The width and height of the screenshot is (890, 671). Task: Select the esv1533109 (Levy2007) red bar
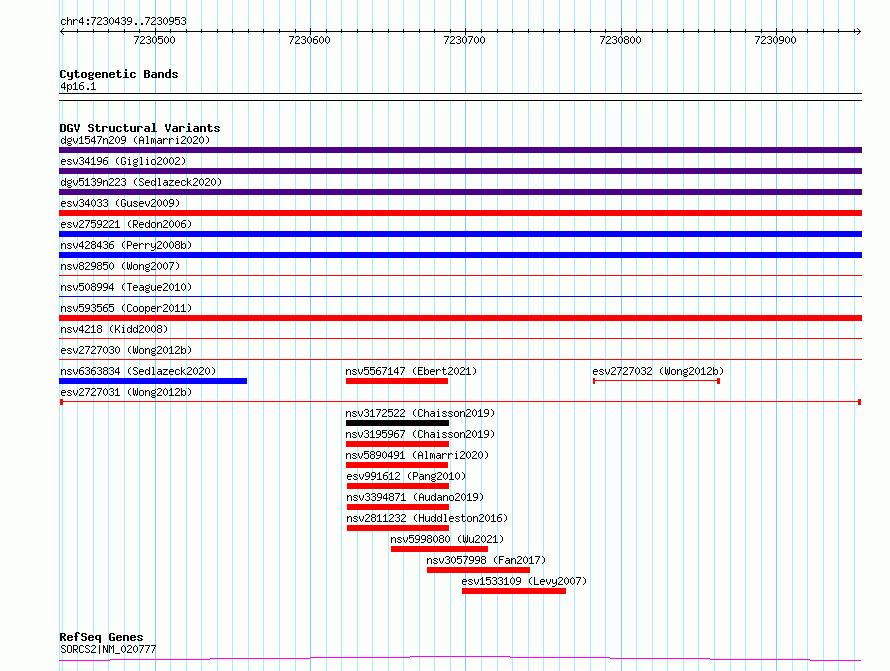(514, 591)
